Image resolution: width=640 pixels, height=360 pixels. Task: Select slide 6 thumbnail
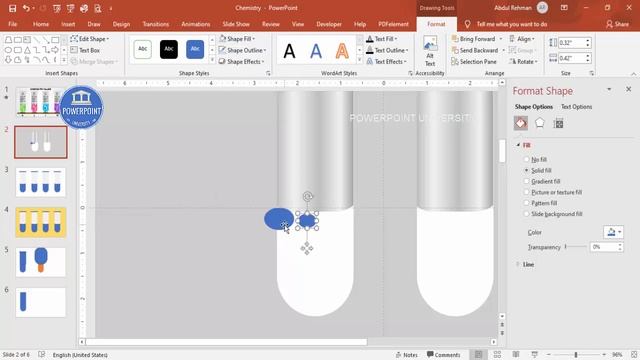(40, 302)
